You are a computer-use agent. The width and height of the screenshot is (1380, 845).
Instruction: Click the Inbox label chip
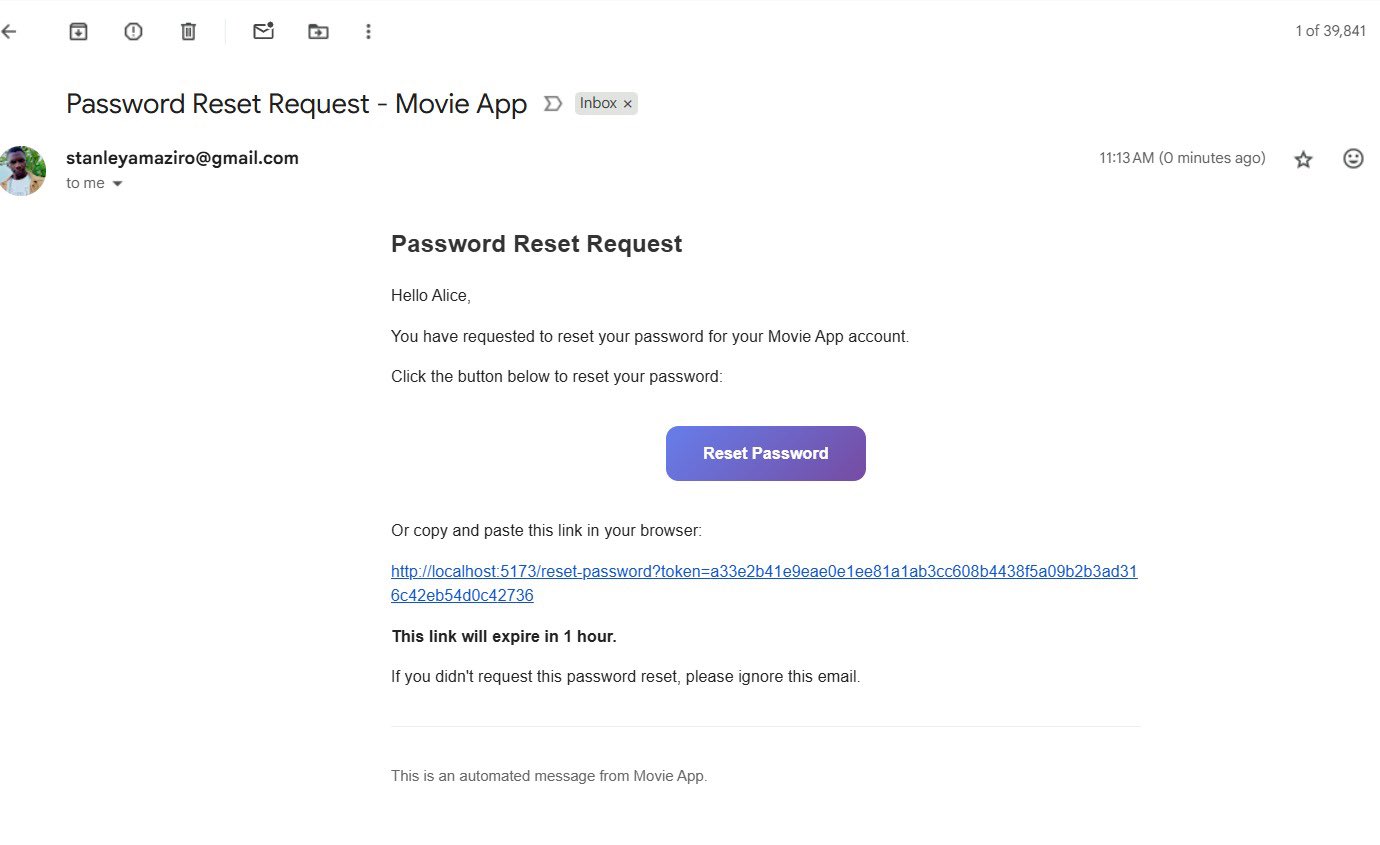(598, 104)
